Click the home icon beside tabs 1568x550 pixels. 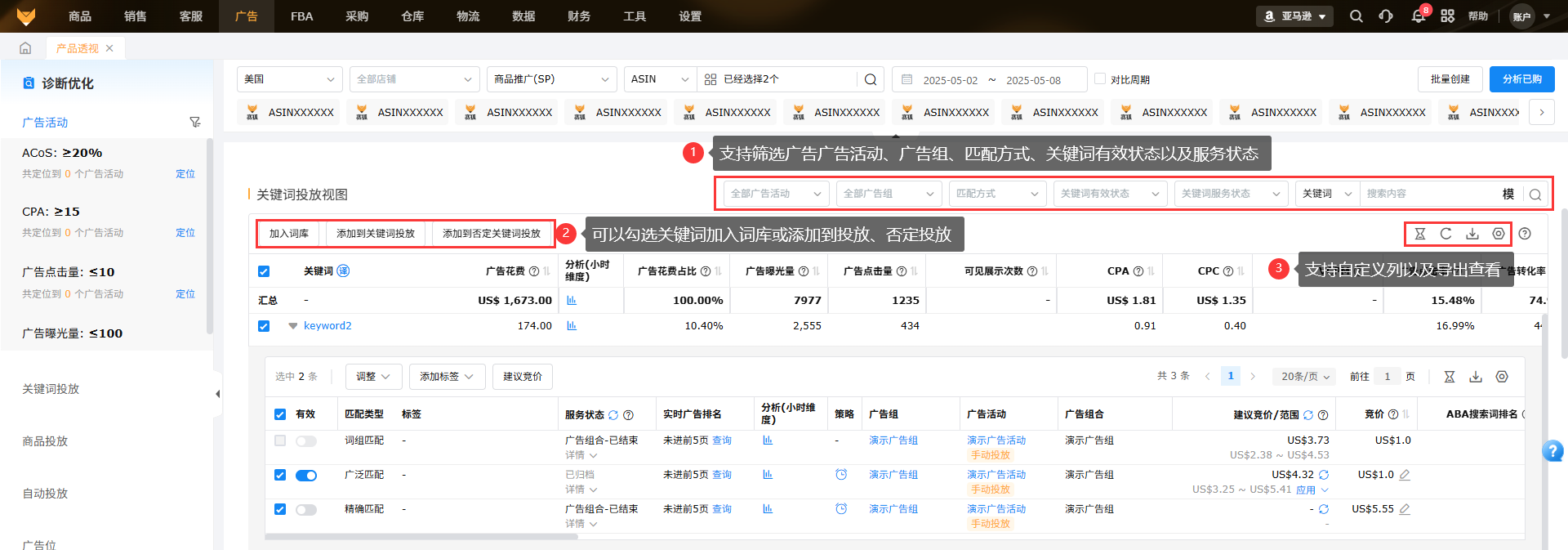tap(25, 48)
